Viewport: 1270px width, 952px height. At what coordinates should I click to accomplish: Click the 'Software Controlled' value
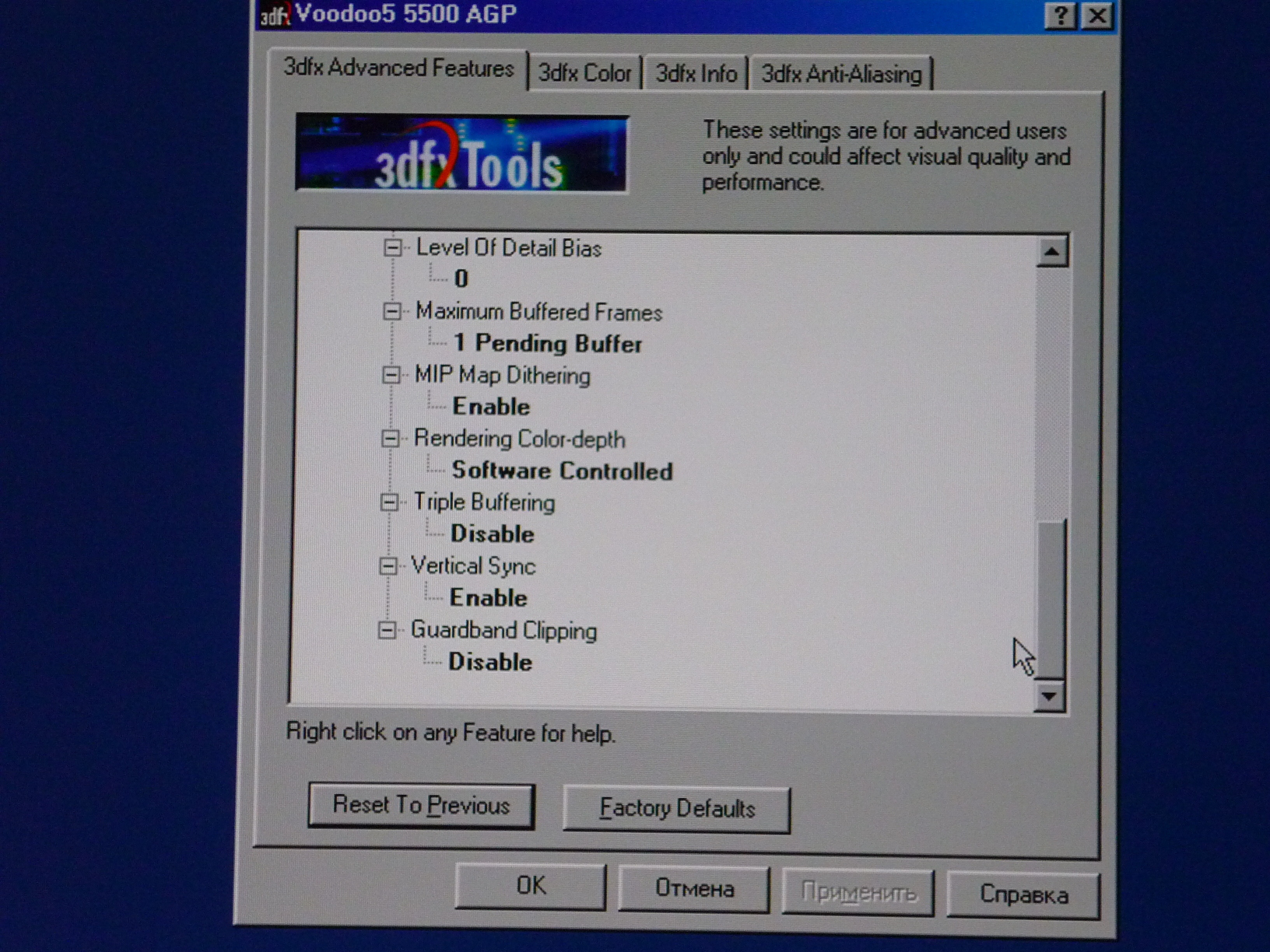[x=562, y=471]
